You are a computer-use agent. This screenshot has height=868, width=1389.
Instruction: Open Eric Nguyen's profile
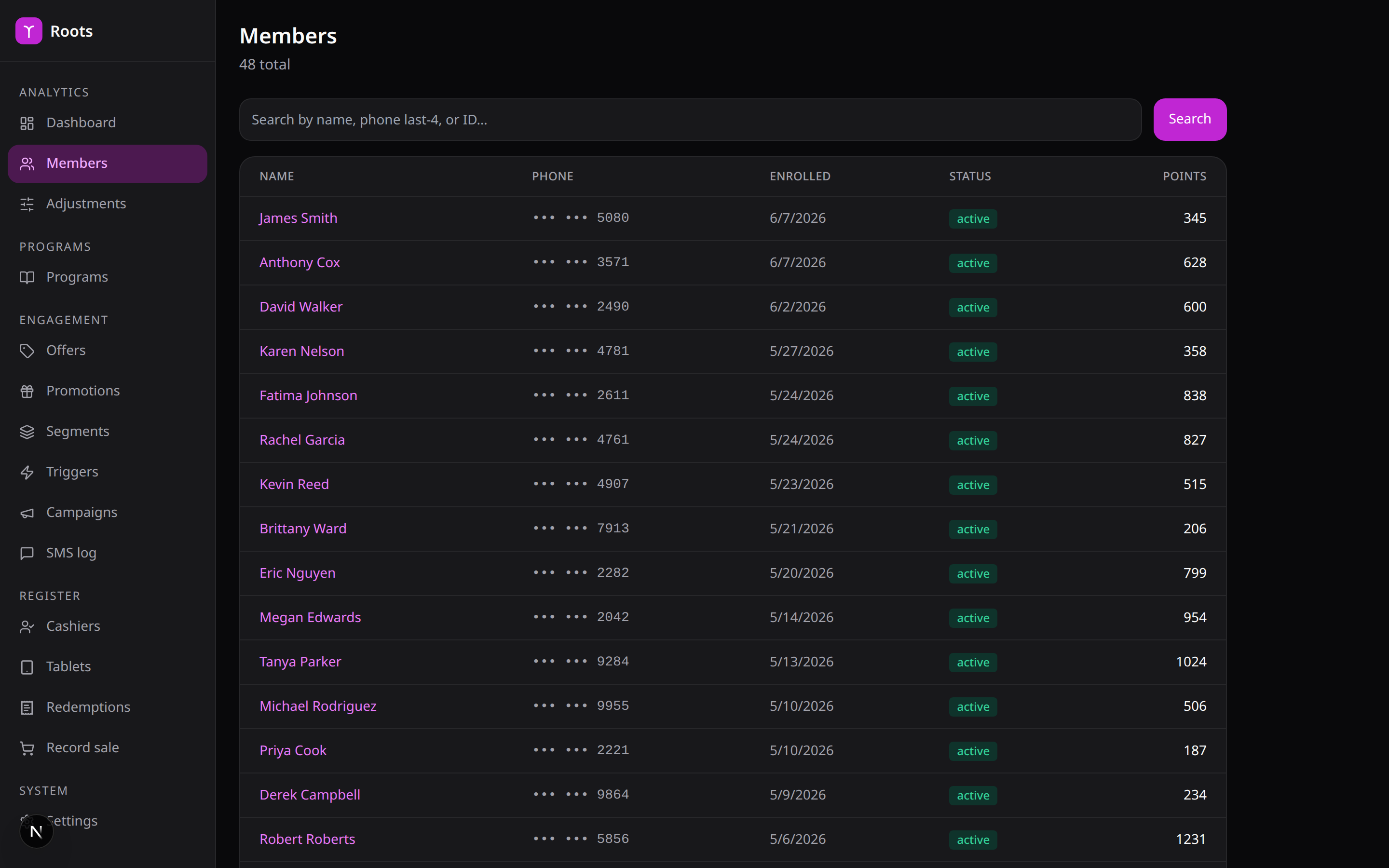pos(297,573)
